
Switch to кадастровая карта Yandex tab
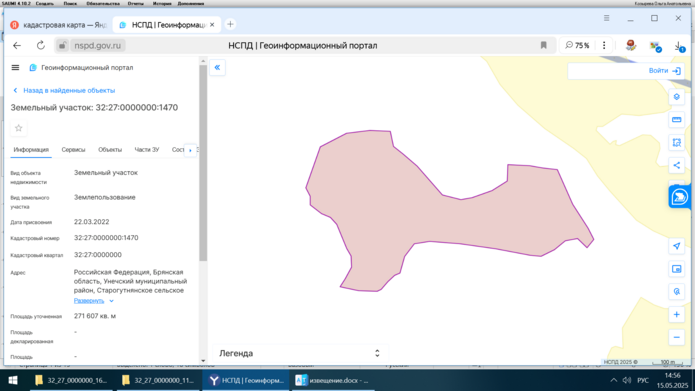(x=59, y=25)
